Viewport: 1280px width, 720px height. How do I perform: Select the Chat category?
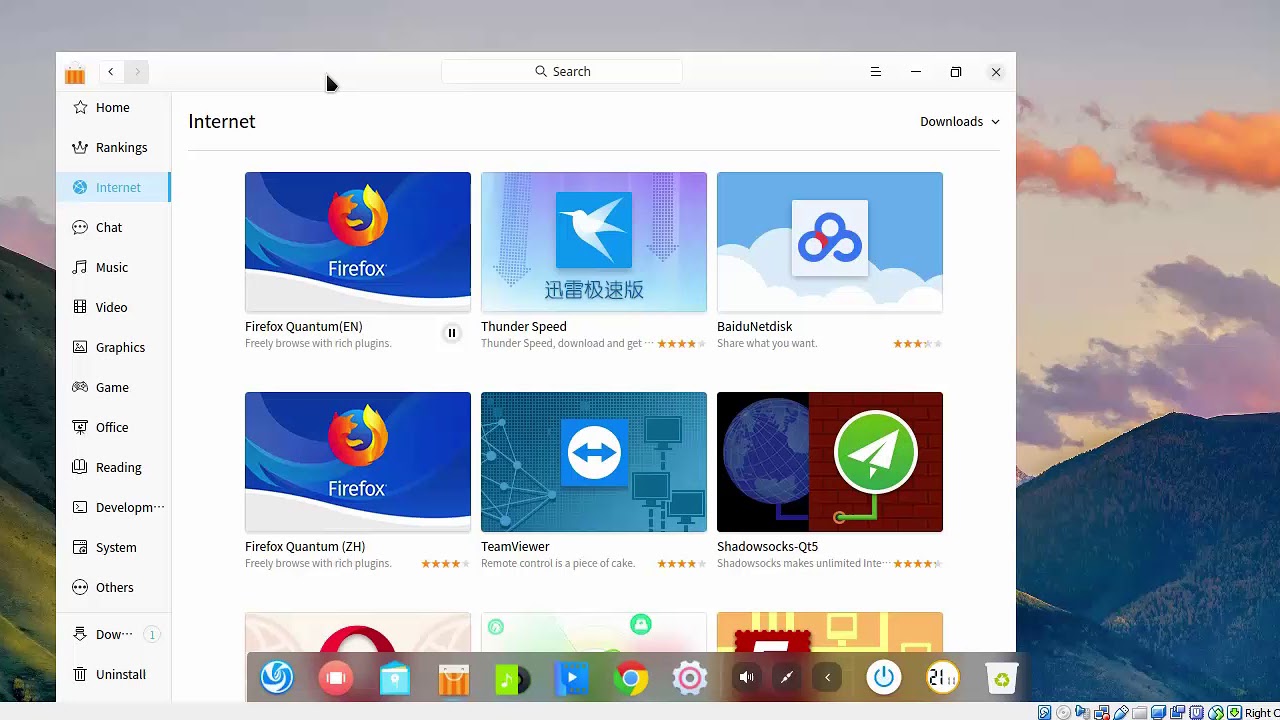[113, 227]
